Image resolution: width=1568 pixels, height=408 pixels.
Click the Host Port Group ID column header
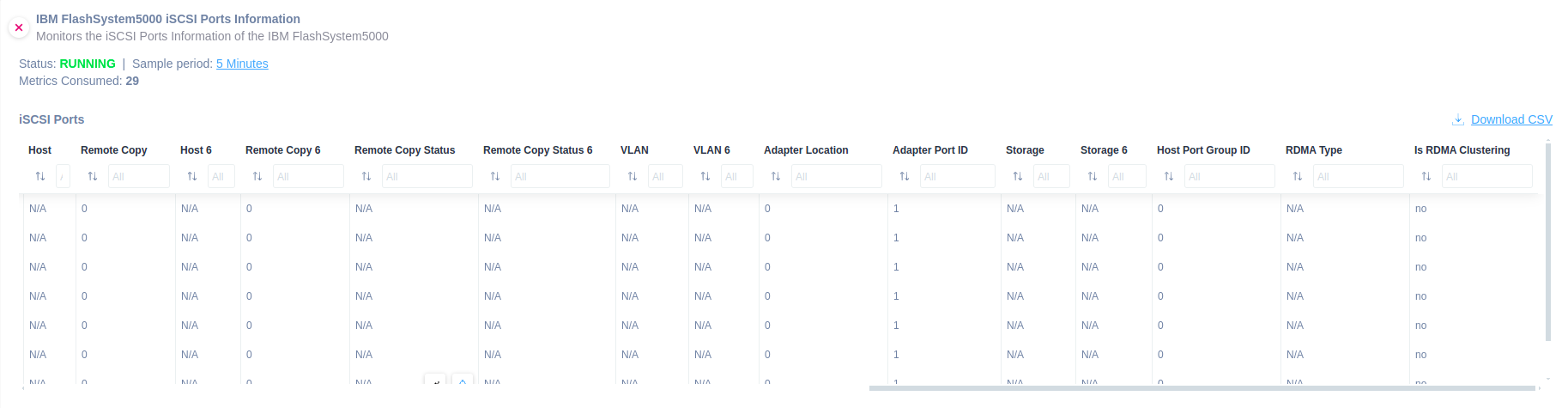(x=1203, y=150)
